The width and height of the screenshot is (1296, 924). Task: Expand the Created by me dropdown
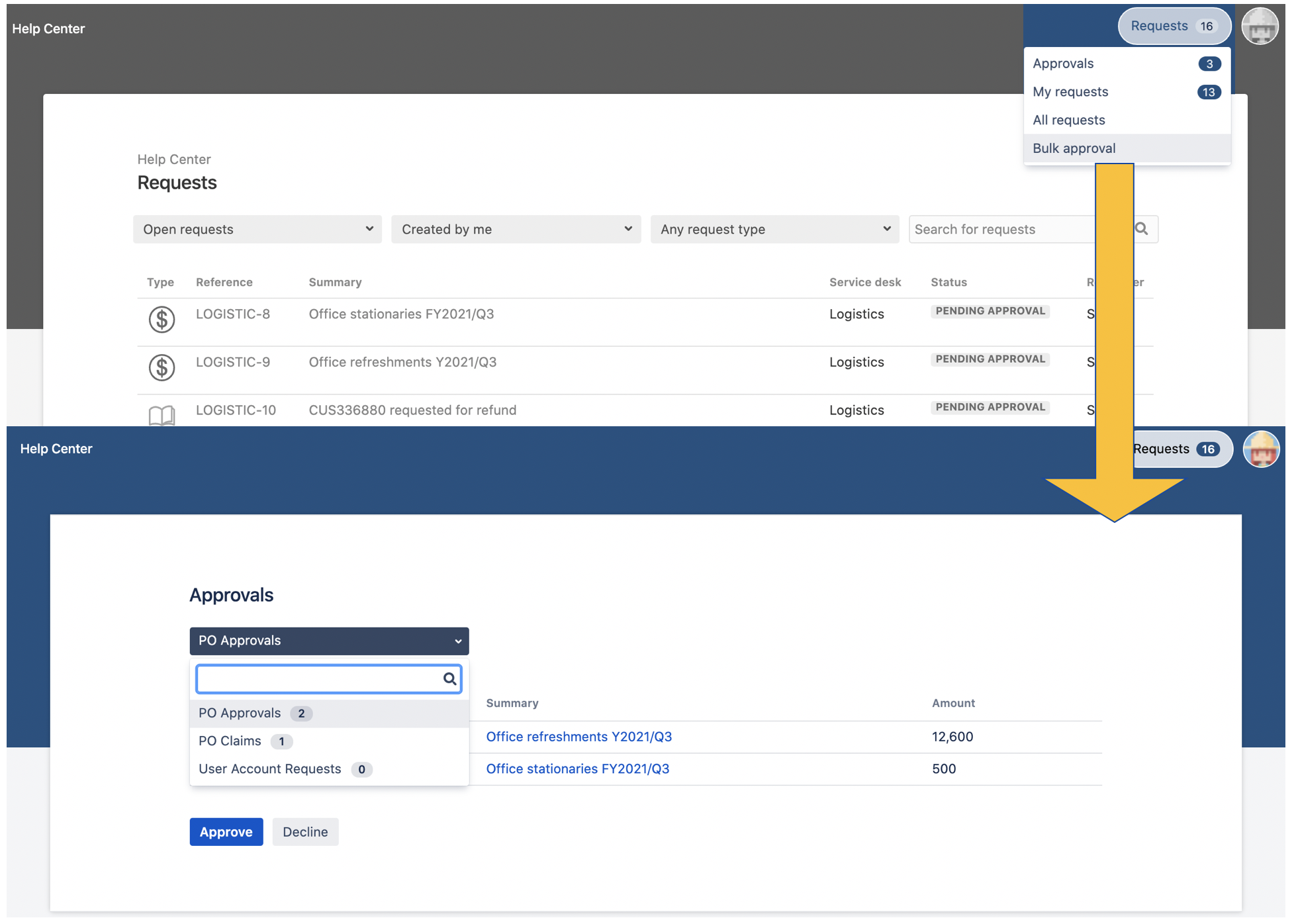[x=516, y=229]
